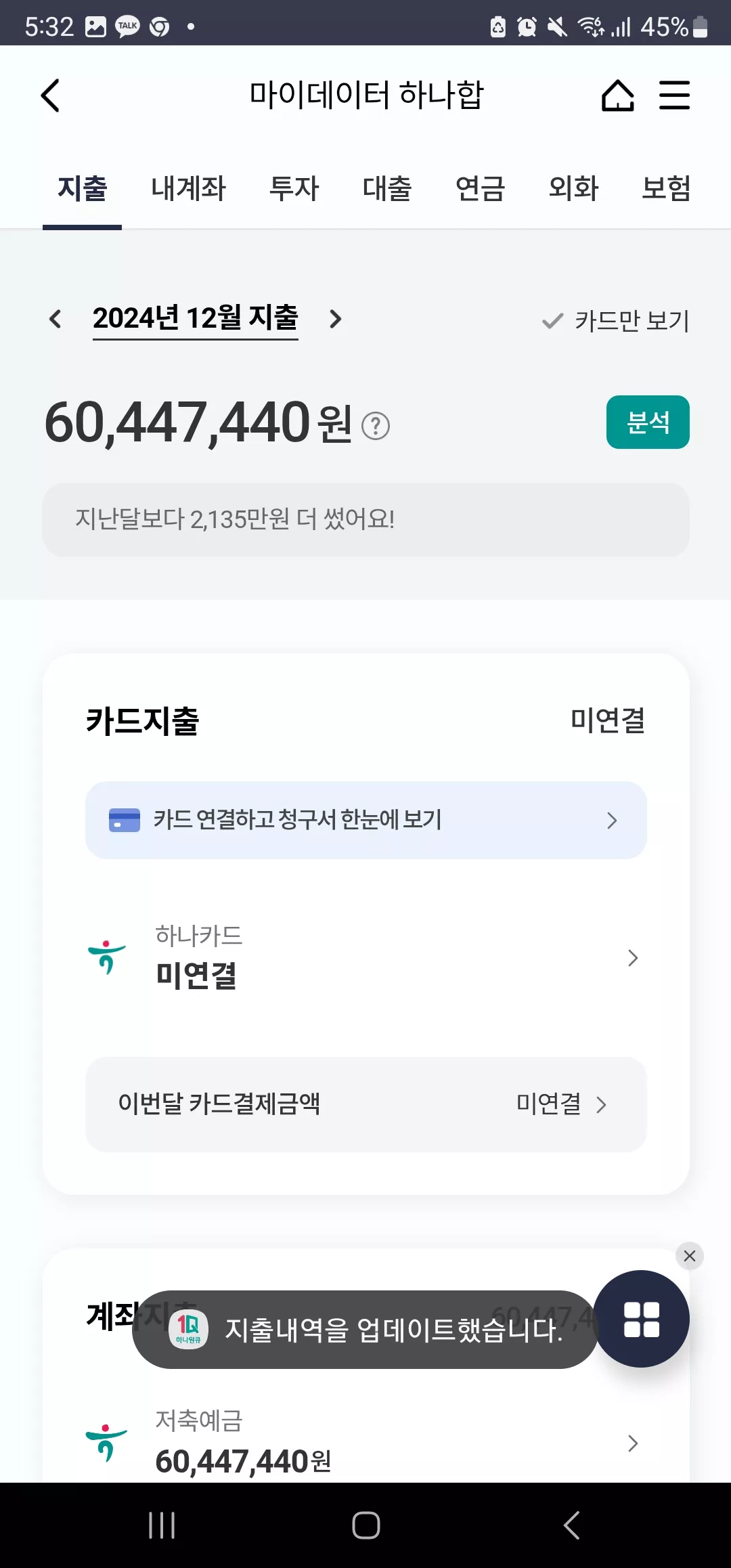Dismiss the floating button with X
This screenshot has height=1568, width=731.
tap(690, 1256)
